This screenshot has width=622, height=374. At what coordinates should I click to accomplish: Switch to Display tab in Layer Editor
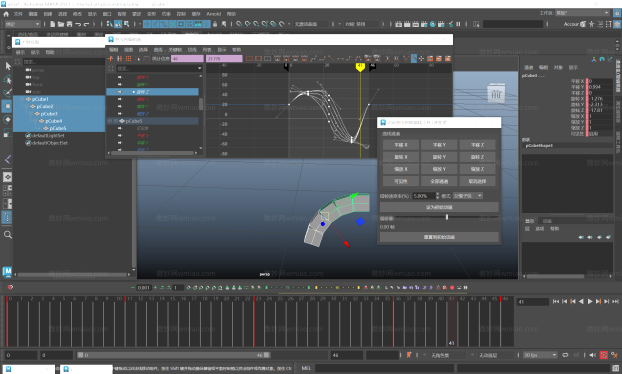[x=529, y=221]
